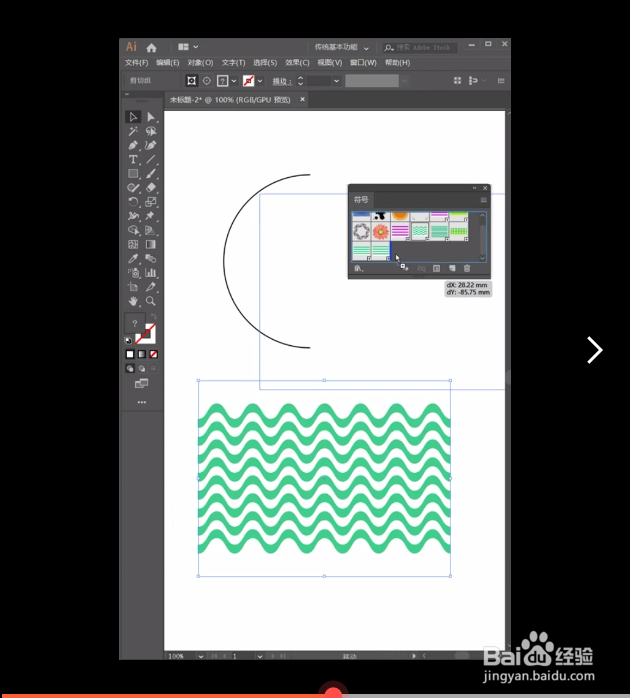Set paint type to None
Image resolution: width=630 pixels, height=698 pixels.
pyautogui.click(x=154, y=354)
